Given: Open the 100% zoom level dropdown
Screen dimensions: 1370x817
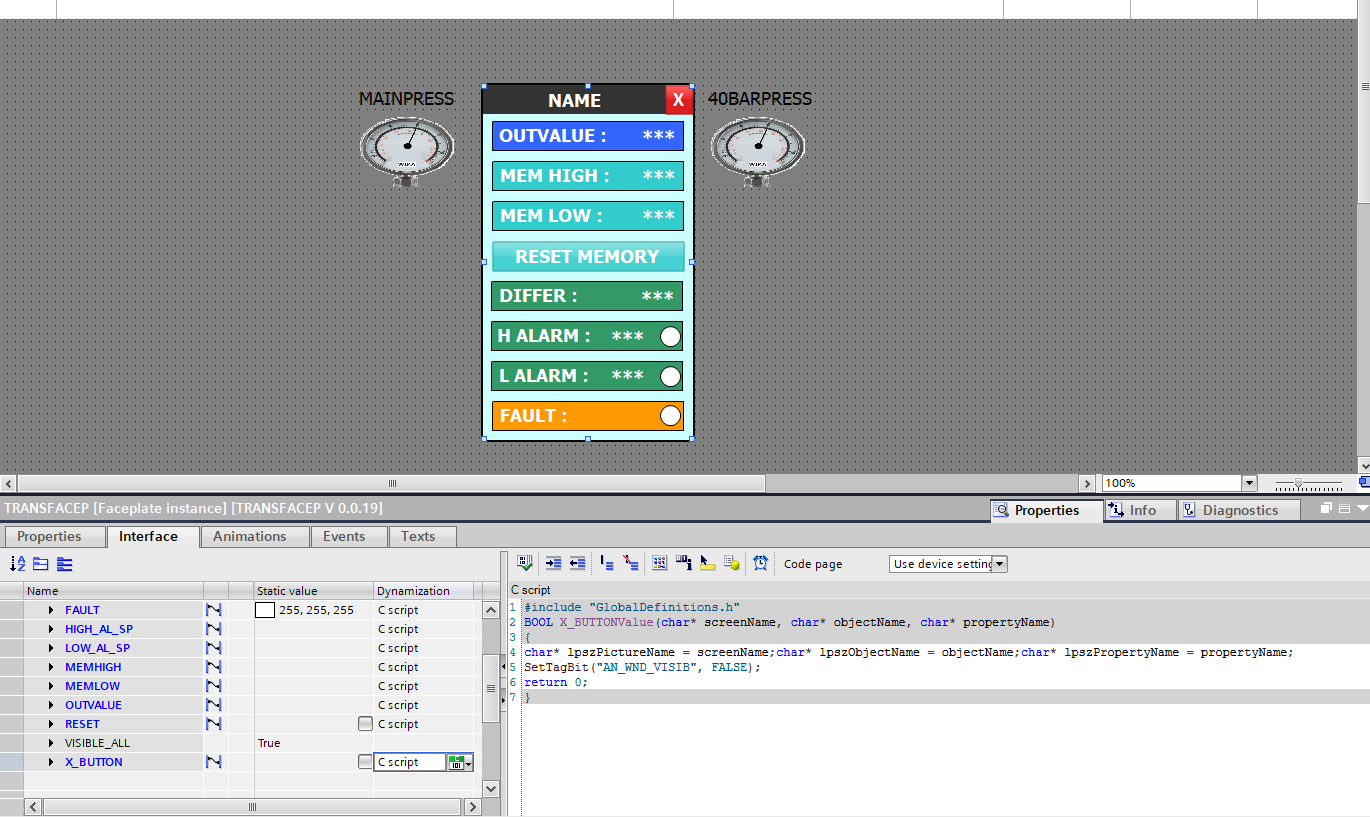Looking at the screenshot, I should (1248, 483).
